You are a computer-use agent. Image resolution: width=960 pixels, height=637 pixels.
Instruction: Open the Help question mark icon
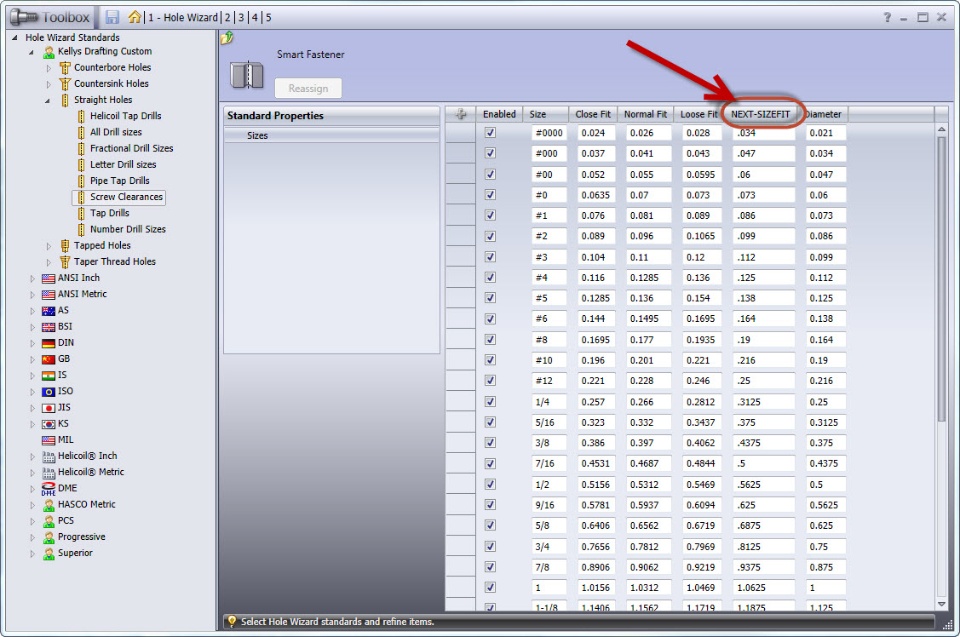click(x=887, y=17)
